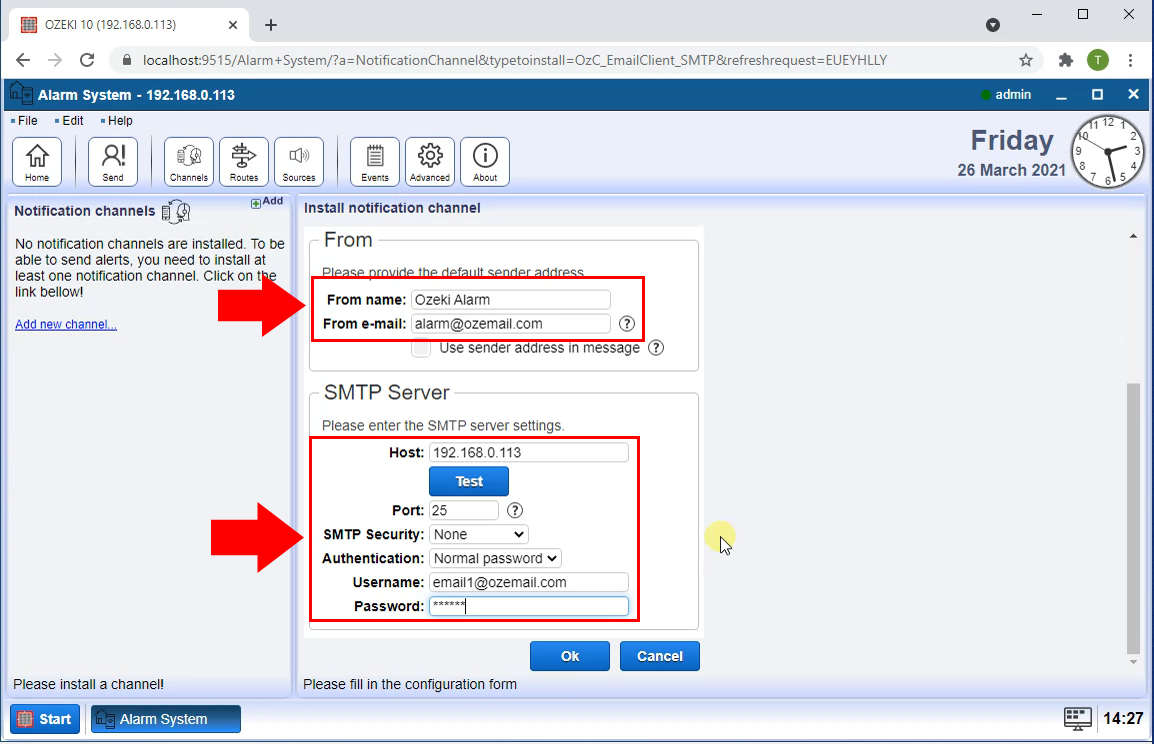Maximize the Alarm System inner window

coord(1097,94)
